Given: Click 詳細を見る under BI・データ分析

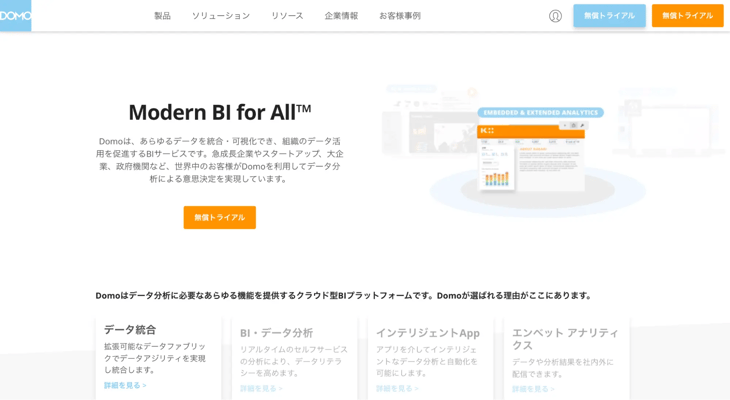Looking at the screenshot, I should point(261,388).
